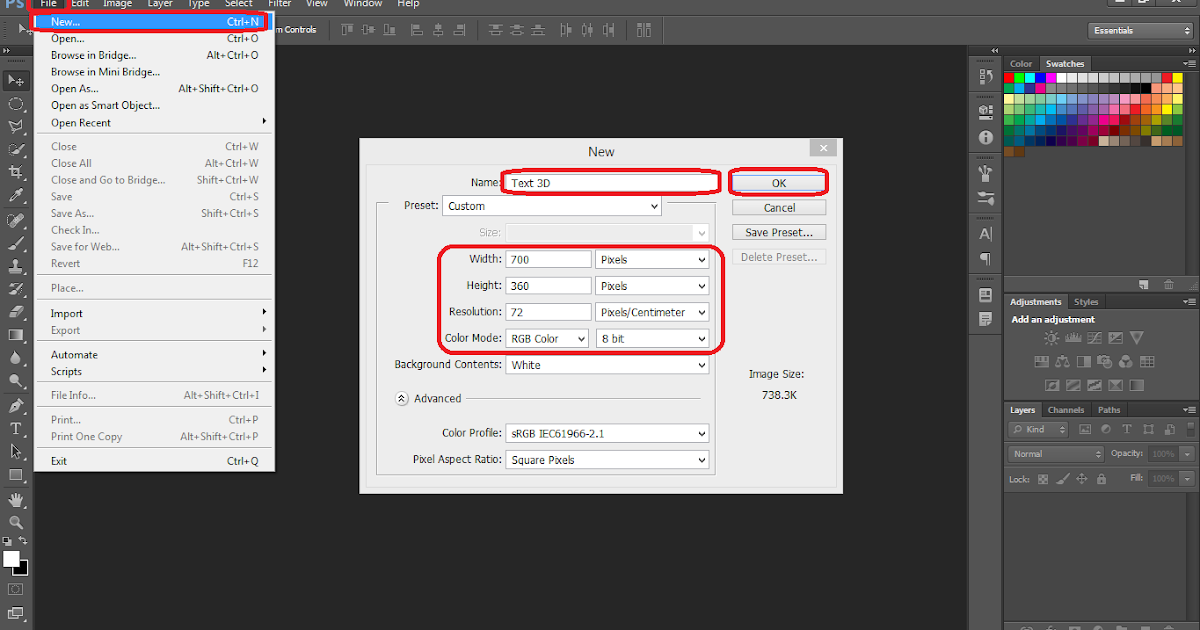Viewport: 1200px width, 630px height.
Task: Toggle the lock all icon in Layers
Action: click(1103, 480)
